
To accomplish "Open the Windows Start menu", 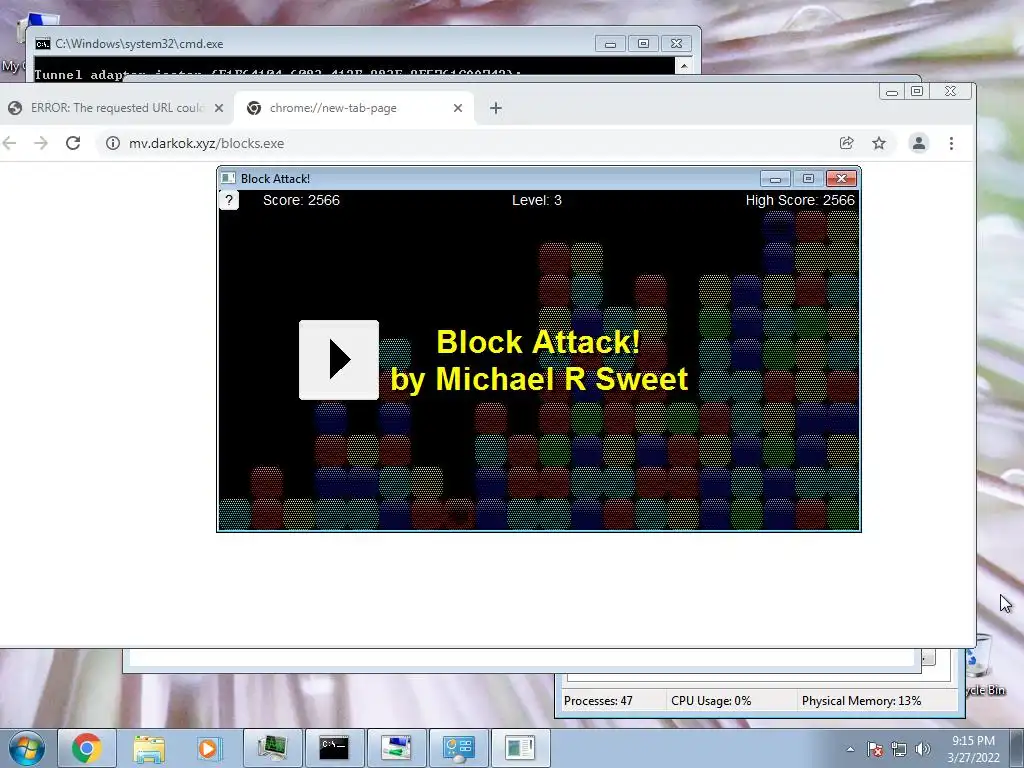I will [x=26, y=748].
